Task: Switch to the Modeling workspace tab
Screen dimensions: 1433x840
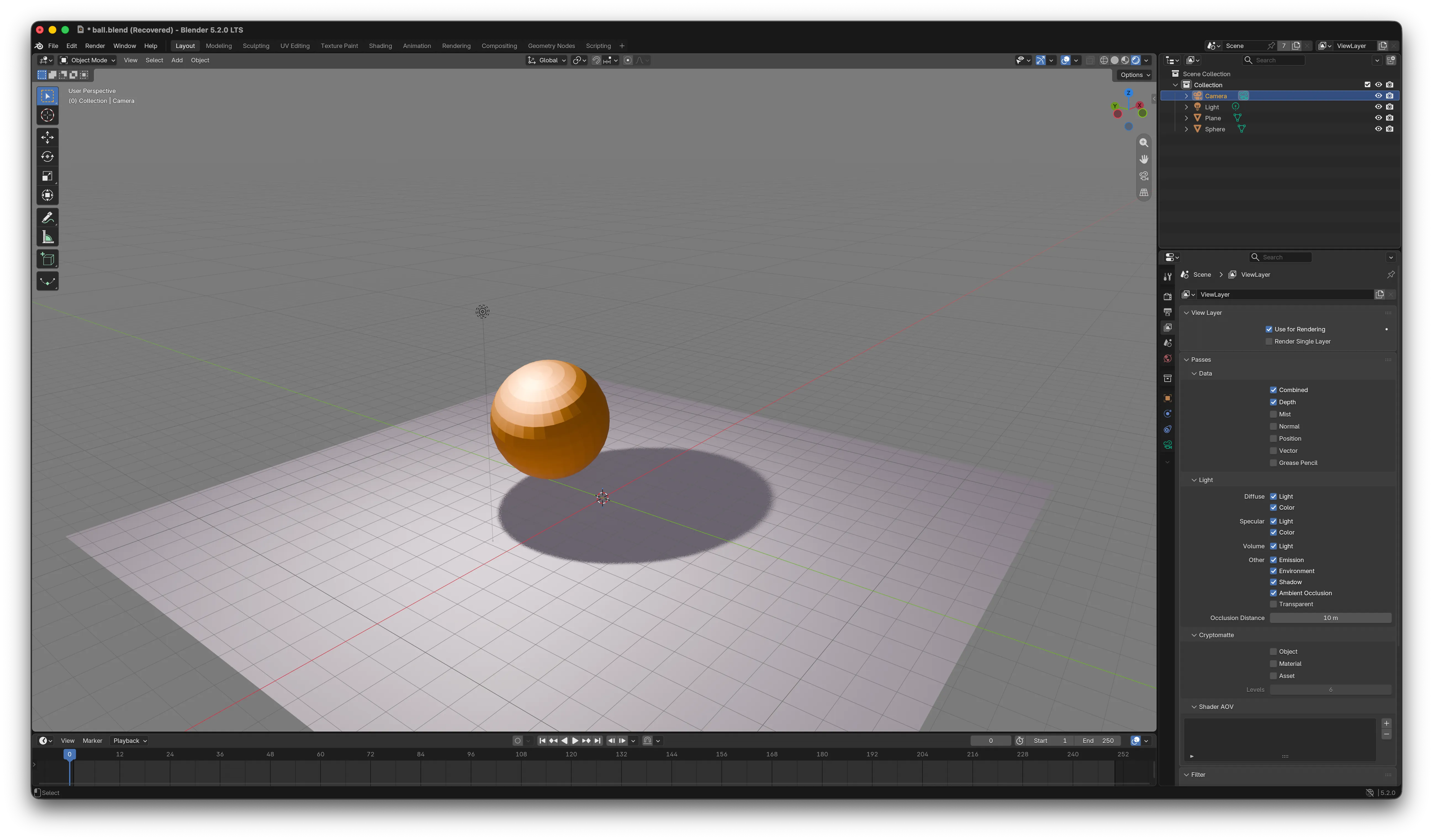Action: click(218, 46)
